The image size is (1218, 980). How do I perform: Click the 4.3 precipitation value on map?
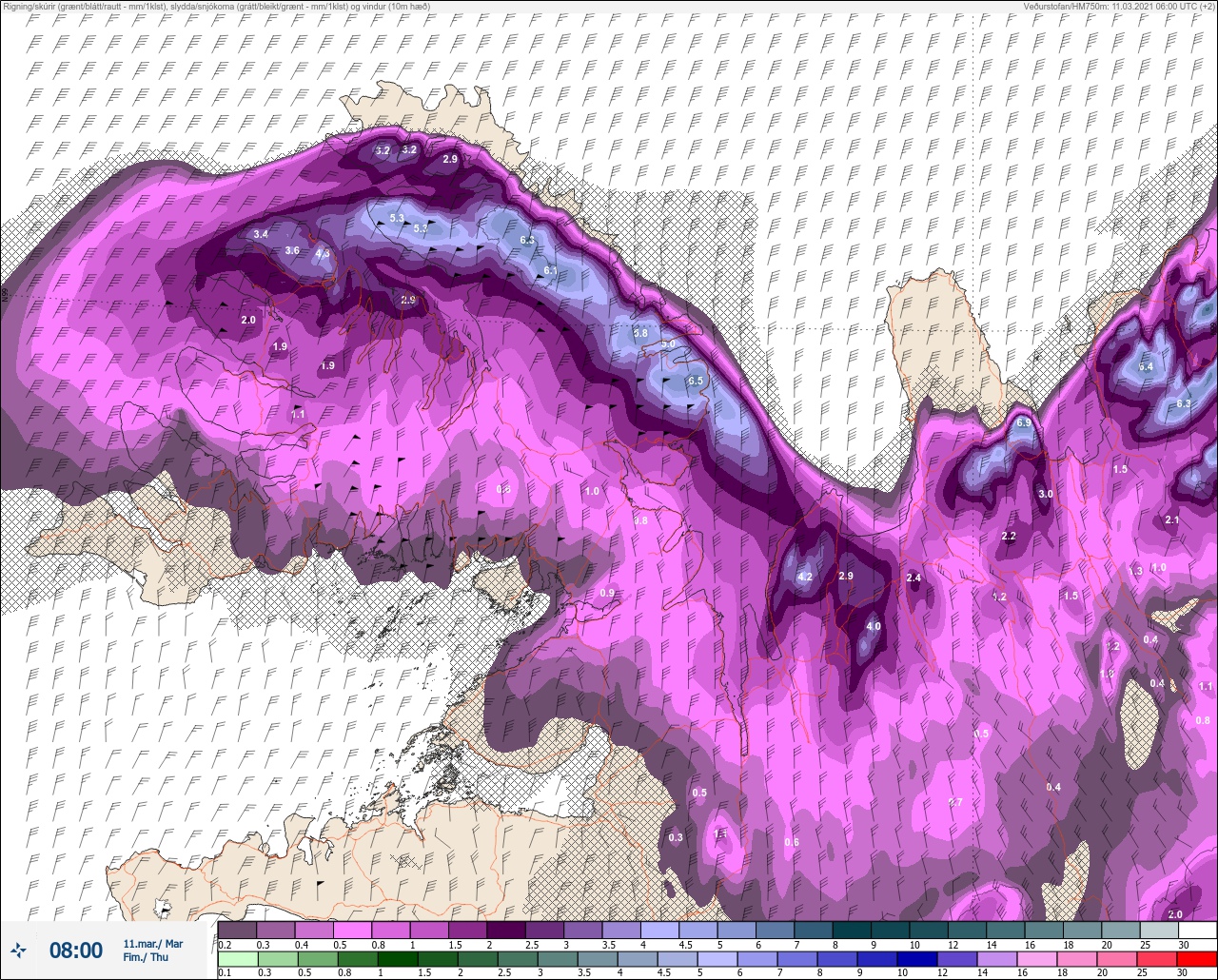pyautogui.click(x=323, y=254)
